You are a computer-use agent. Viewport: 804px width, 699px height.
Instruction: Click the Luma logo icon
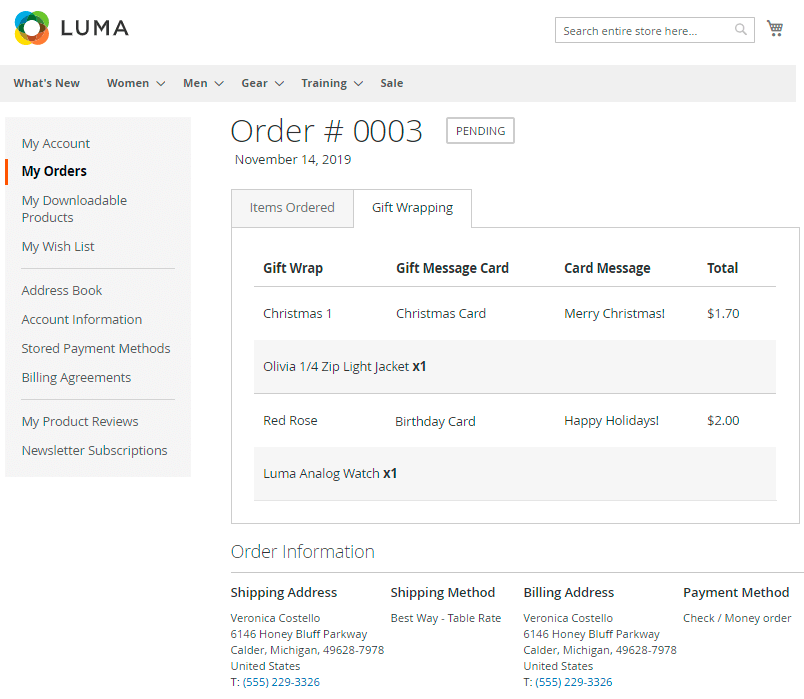tap(32, 28)
